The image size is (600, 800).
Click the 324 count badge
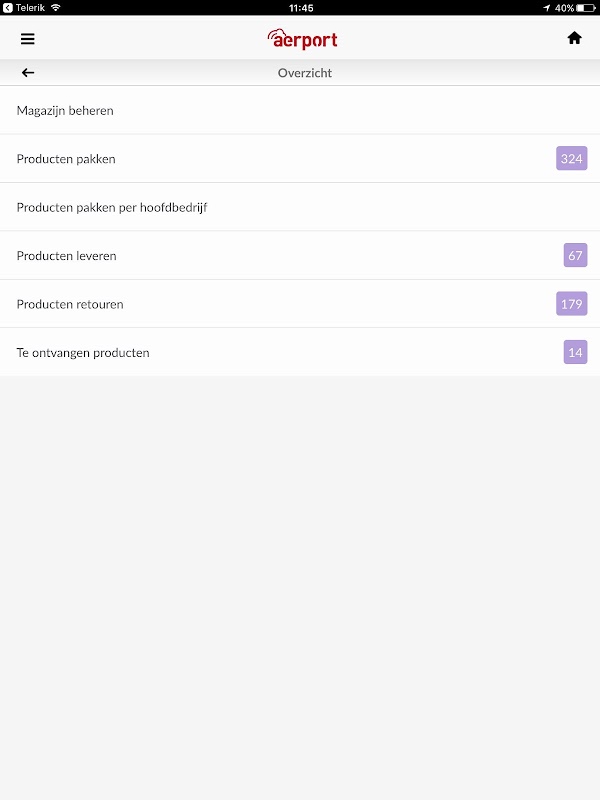click(x=571, y=159)
